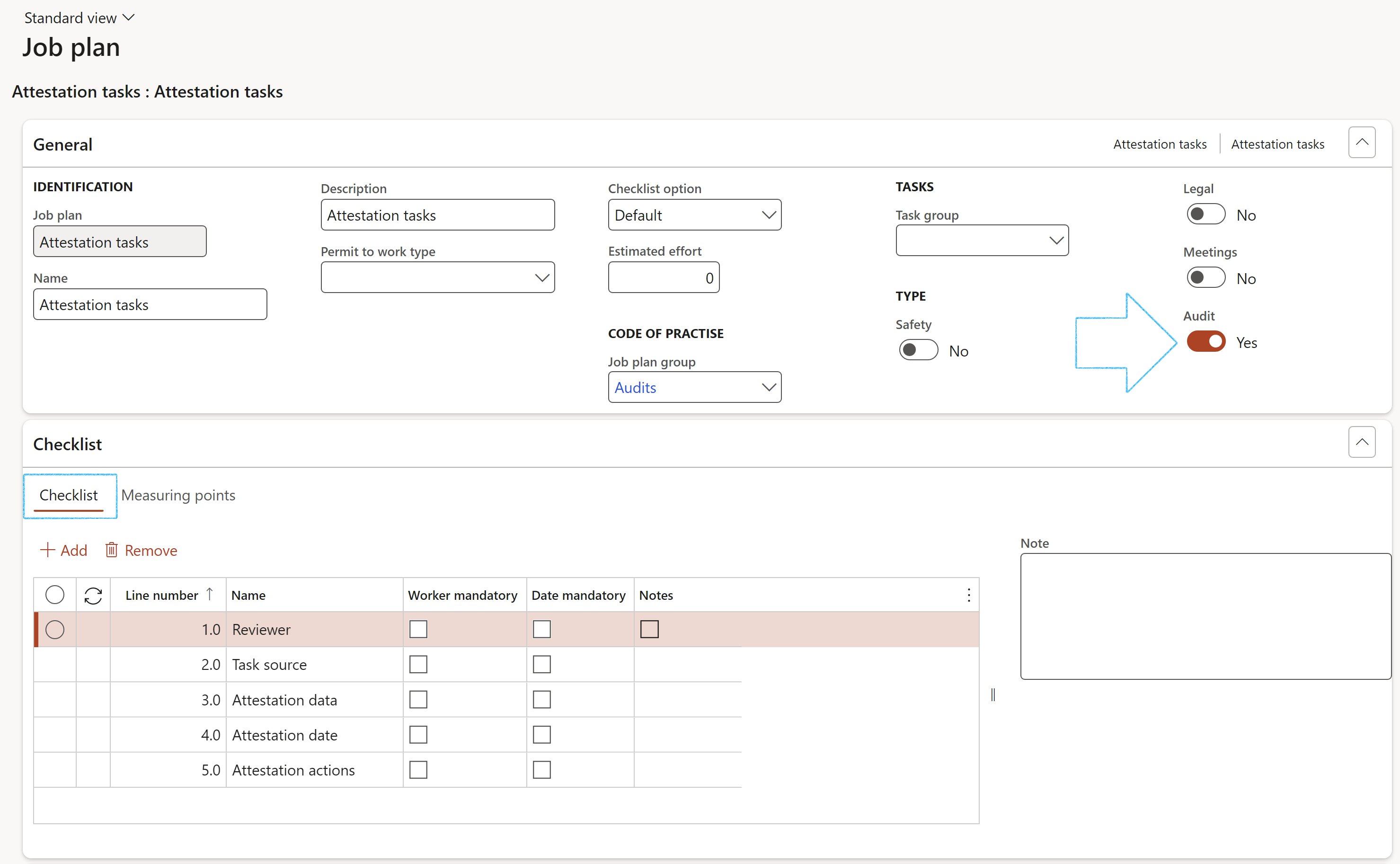Select the Reviewer row radio button
Screen dimensions: 1400x864
55,630
